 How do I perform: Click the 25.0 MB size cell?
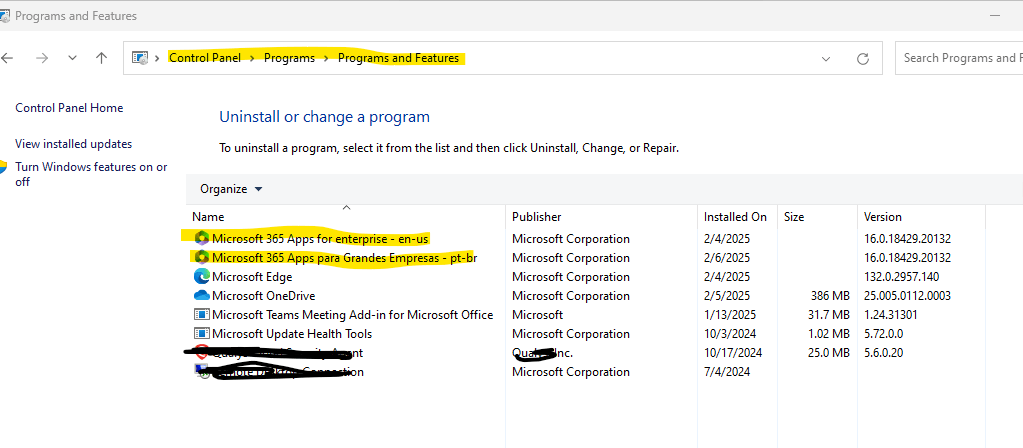[829, 352]
